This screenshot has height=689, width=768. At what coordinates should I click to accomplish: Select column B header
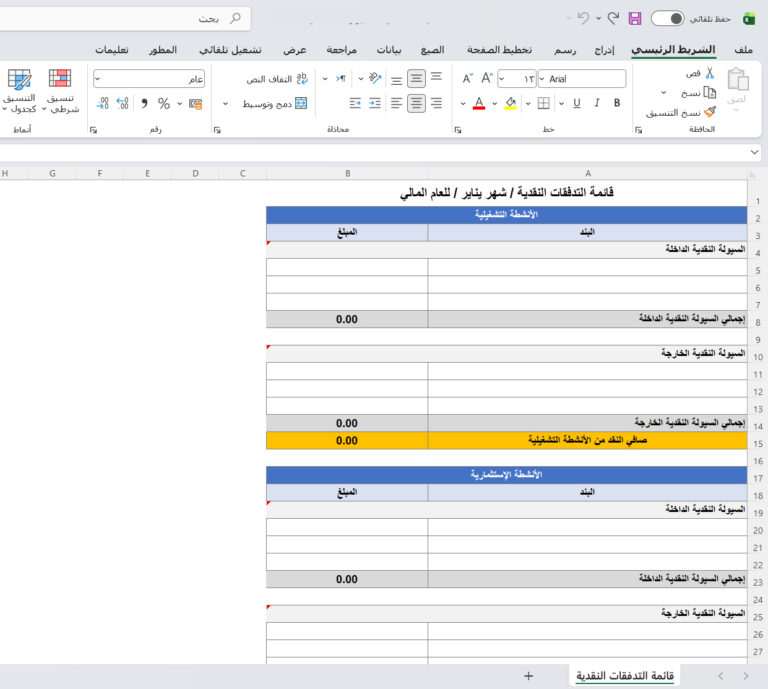(x=347, y=173)
